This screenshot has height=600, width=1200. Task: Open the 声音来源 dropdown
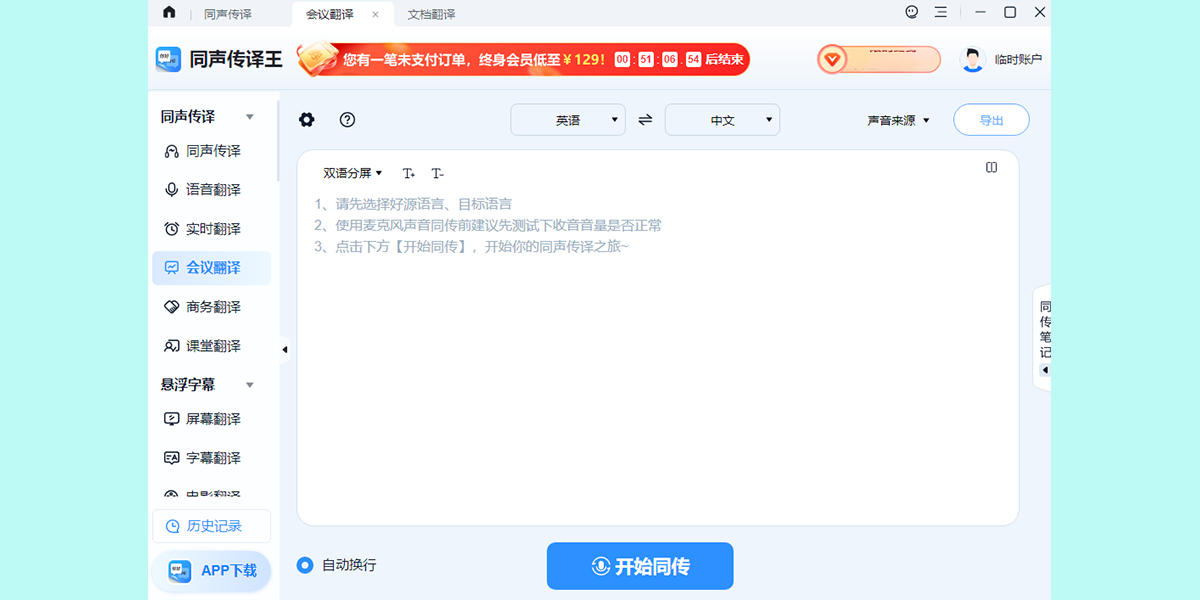click(898, 120)
